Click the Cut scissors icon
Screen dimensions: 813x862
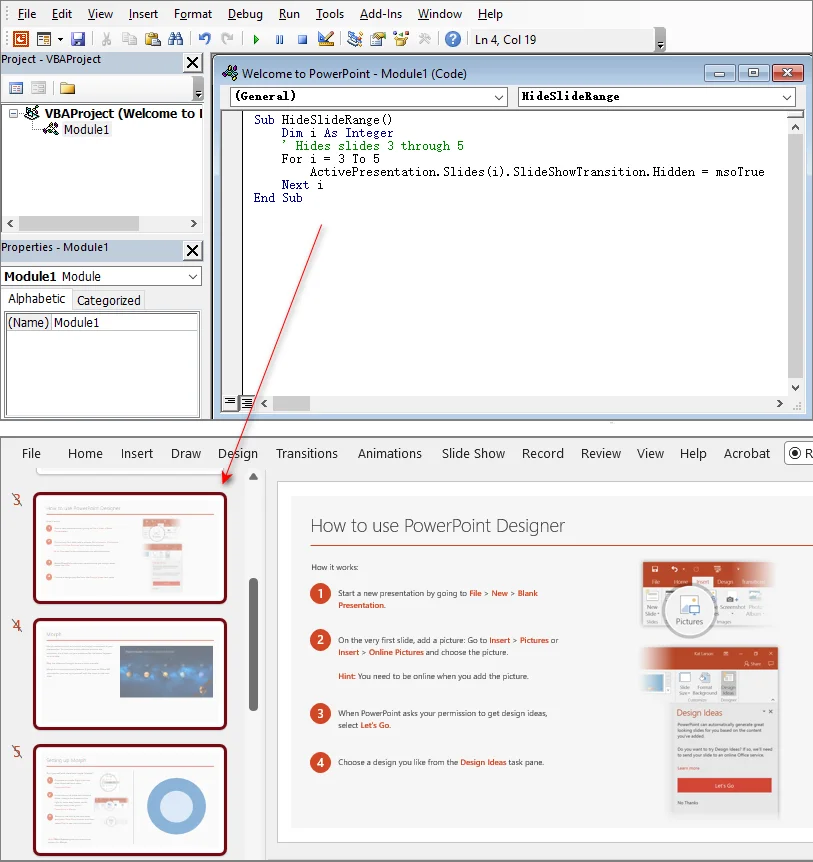click(107, 39)
